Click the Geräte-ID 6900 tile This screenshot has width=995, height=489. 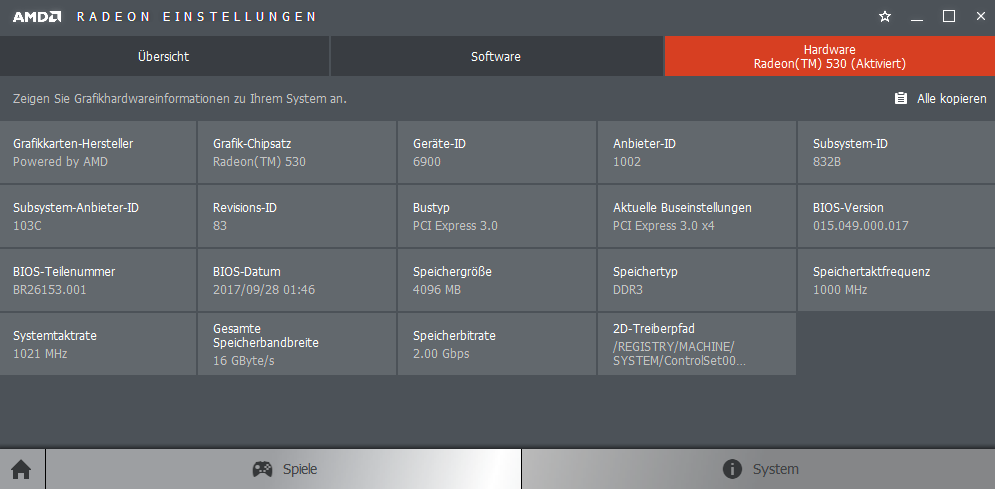(x=497, y=152)
